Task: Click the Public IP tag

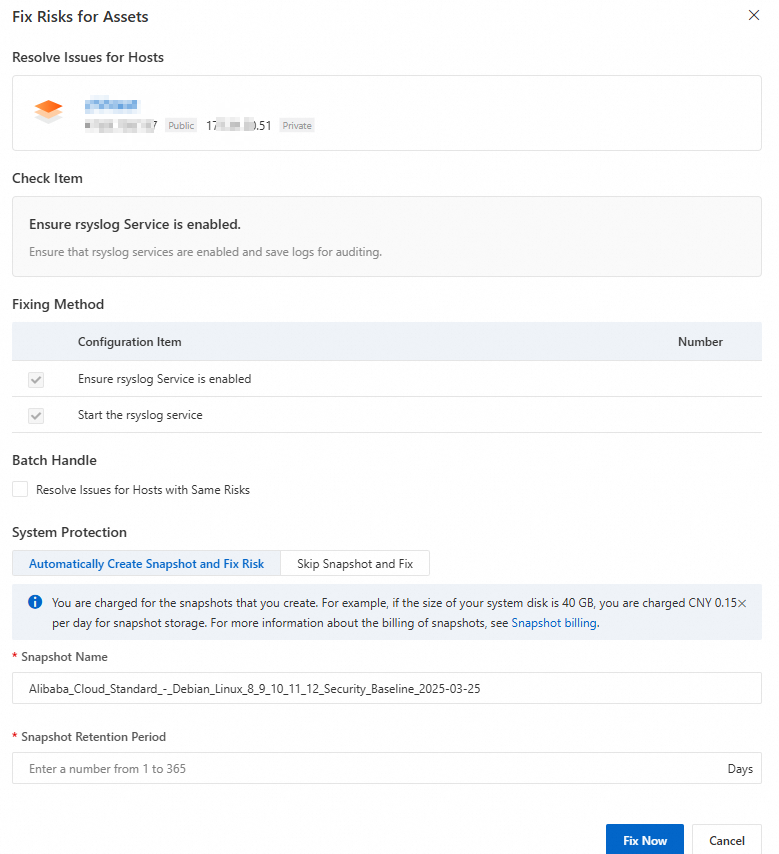Action: pos(181,126)
